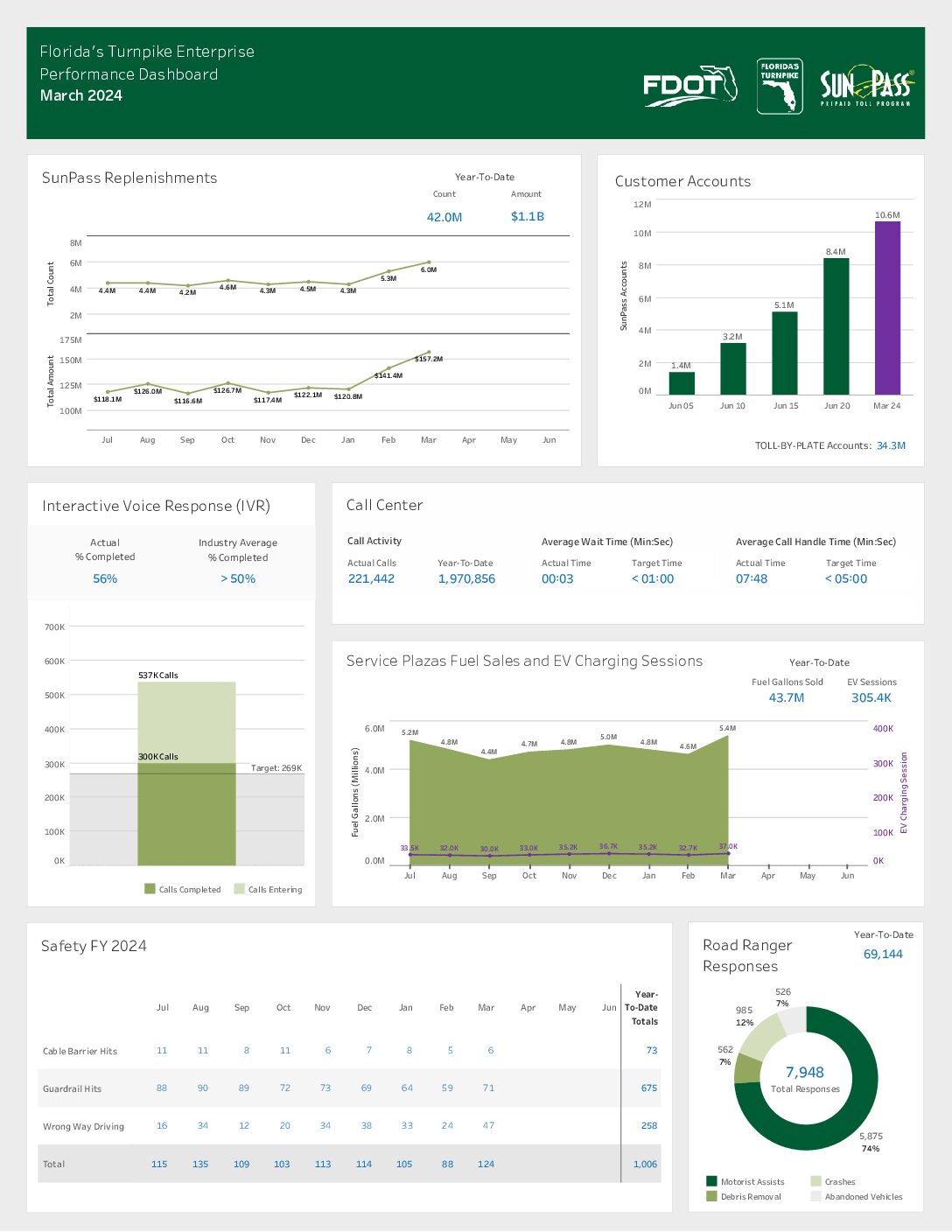Screen dimensions: 952x1232
Task: Click the Wrong Way Driving row label
Action: coord(83,1126)
